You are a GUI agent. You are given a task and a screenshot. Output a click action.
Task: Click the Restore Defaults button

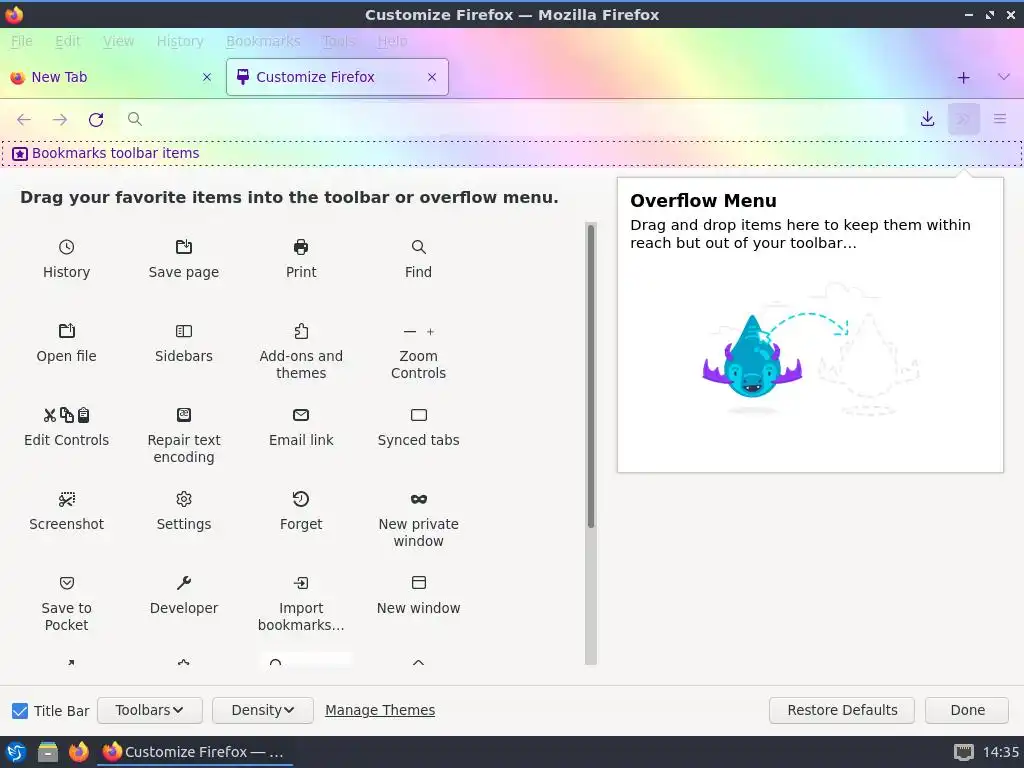(842, 710)
